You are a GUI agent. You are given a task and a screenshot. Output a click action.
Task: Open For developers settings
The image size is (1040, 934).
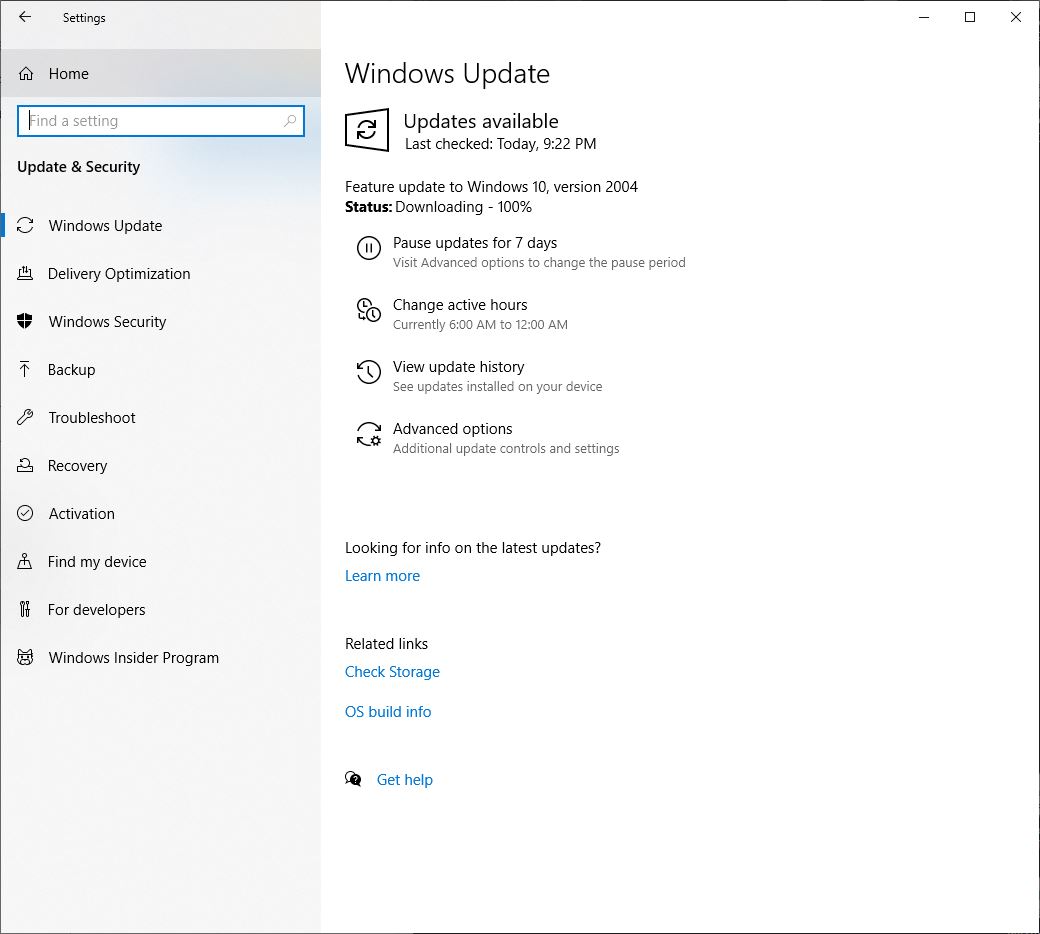(161, 609)
